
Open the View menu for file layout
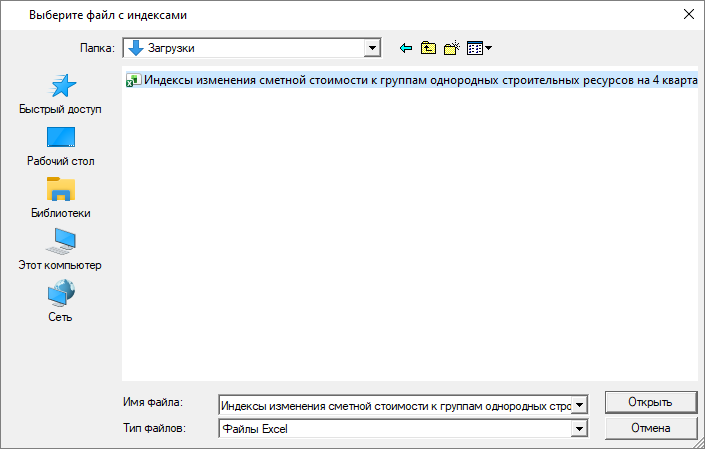coord(479,47)
